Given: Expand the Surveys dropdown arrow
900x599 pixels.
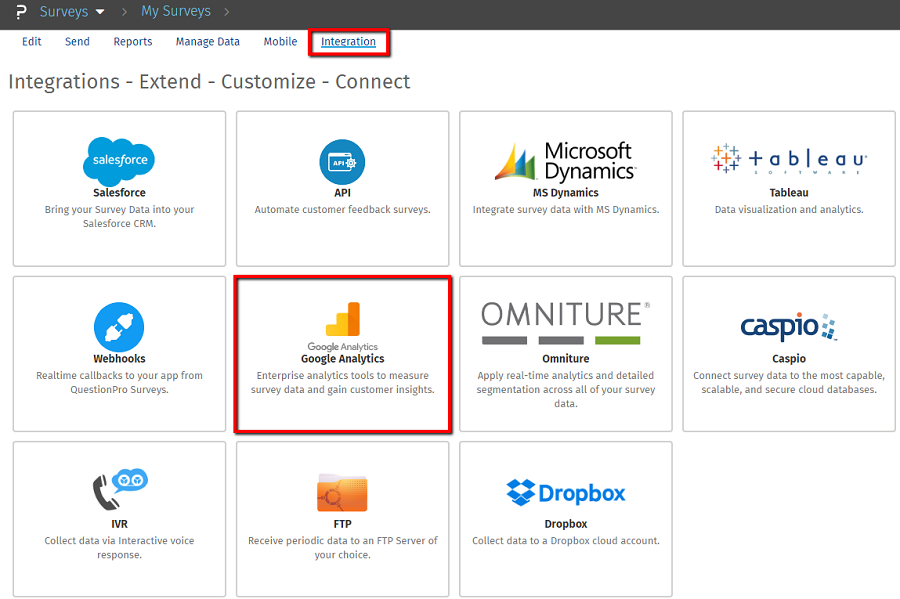Looking at the screenshot, I should pyautogui.click(x=100, y=12).
